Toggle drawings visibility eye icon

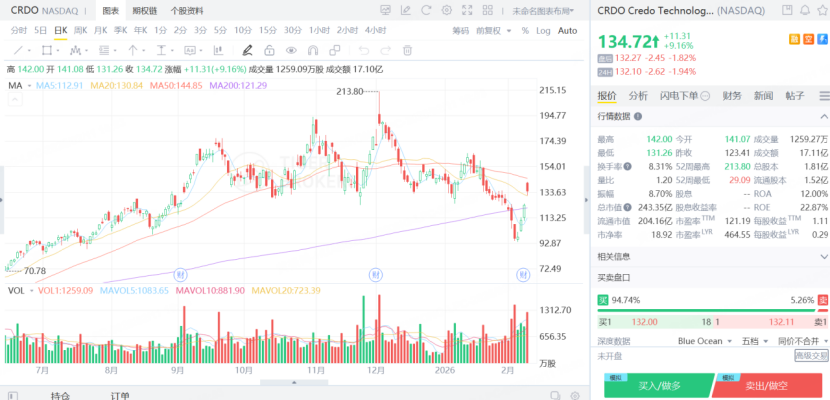pyautogui.click(x=291, y=51)
